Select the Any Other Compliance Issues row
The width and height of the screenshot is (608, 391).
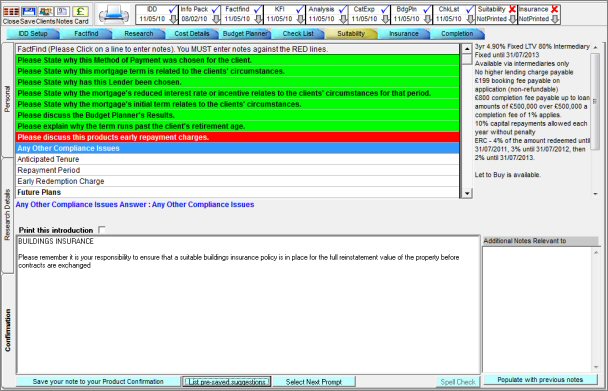tap(238, 148)
